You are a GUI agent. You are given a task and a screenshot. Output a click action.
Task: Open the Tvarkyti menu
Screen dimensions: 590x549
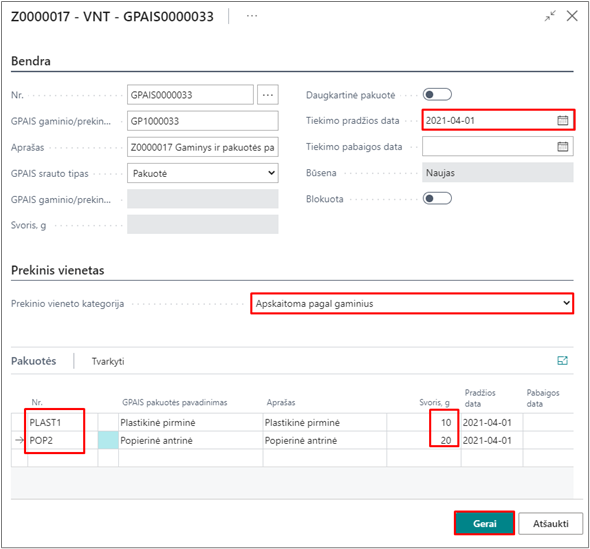point(108,361)
